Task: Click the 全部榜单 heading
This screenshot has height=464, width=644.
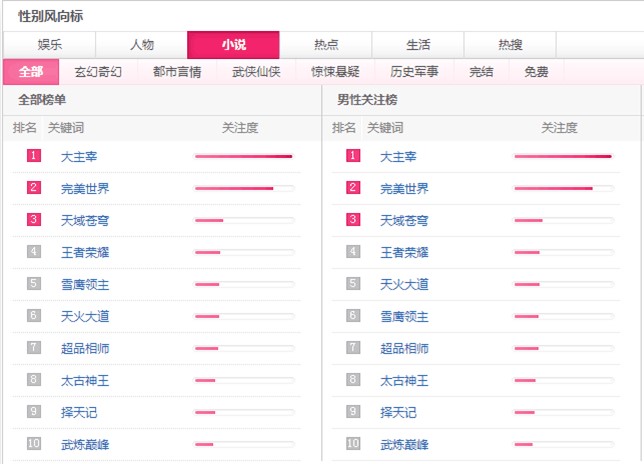Action: click(x=42, y=100)
